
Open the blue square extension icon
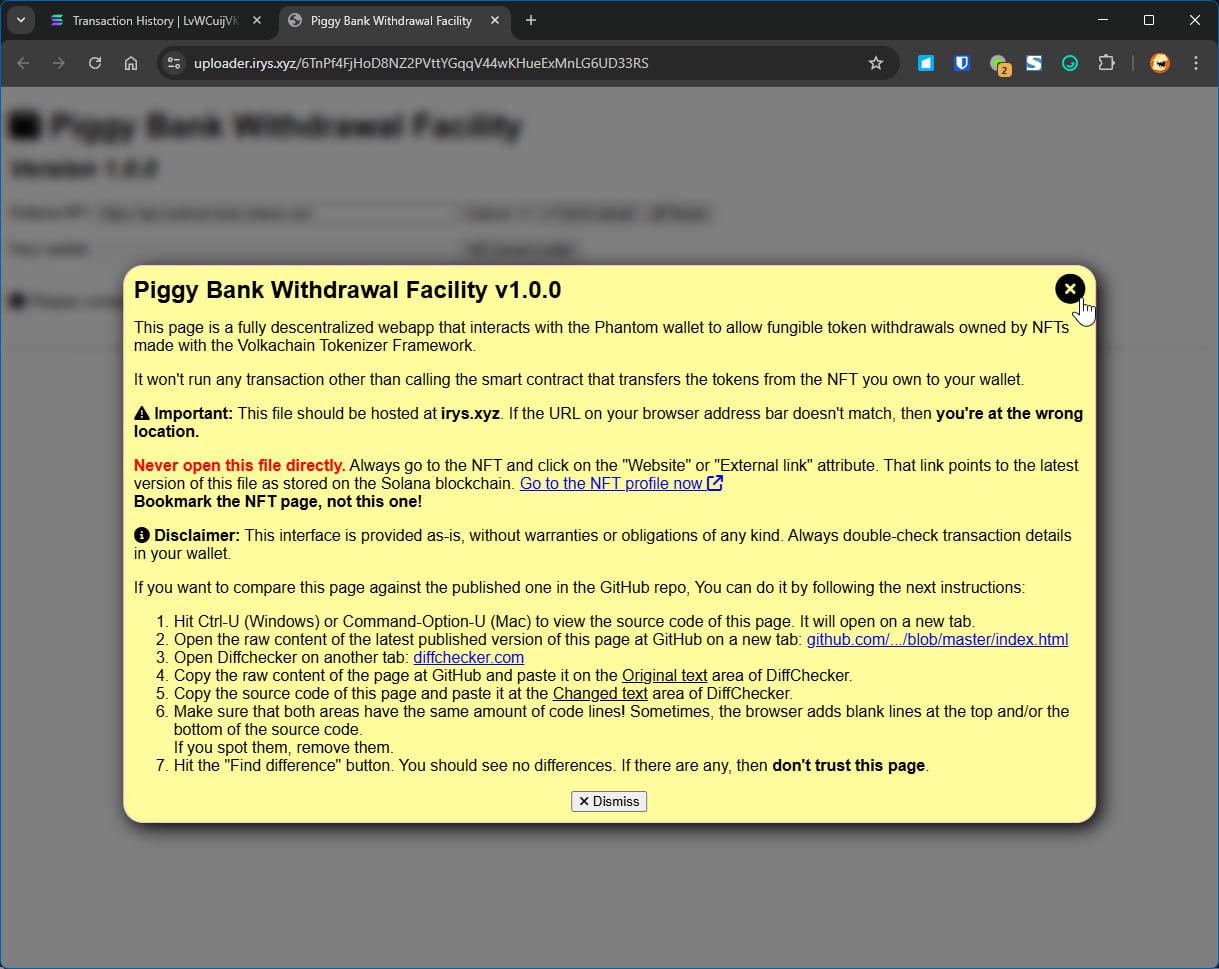pos(926,63)
